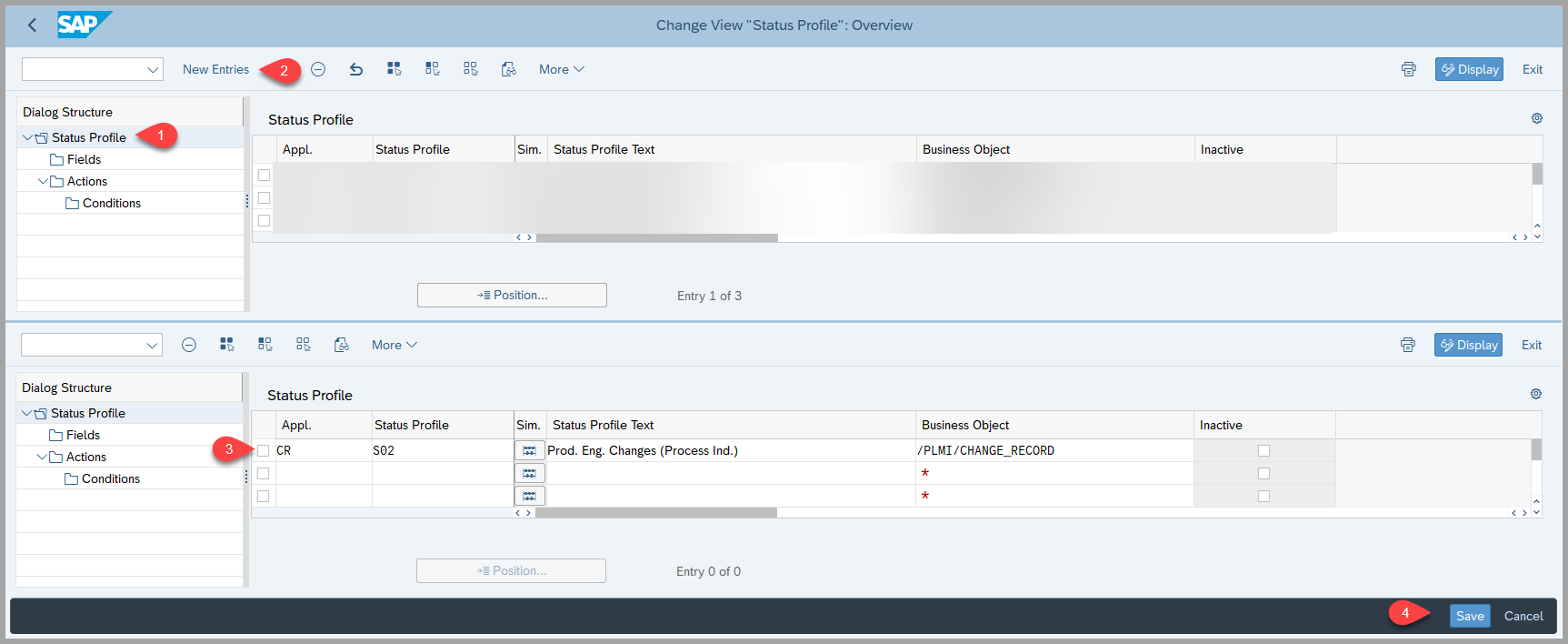Click the back arrow beside the SAP logo
Screen dimensions: 1568x644
33,25
